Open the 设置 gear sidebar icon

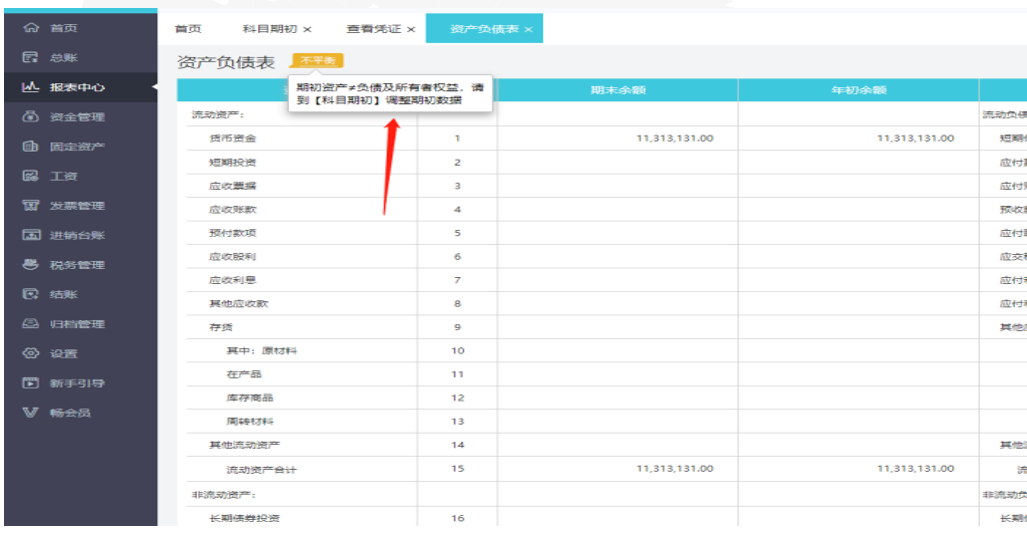click(31, 353)
